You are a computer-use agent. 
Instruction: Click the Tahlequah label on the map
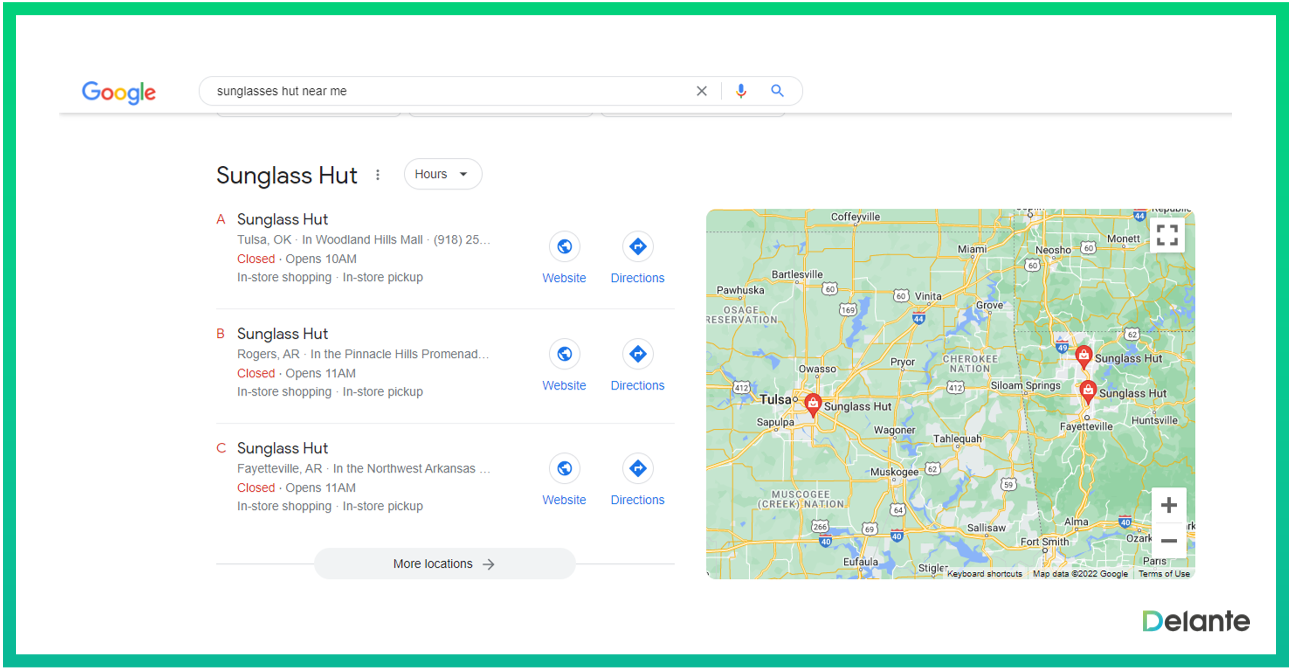coord(957,439)
